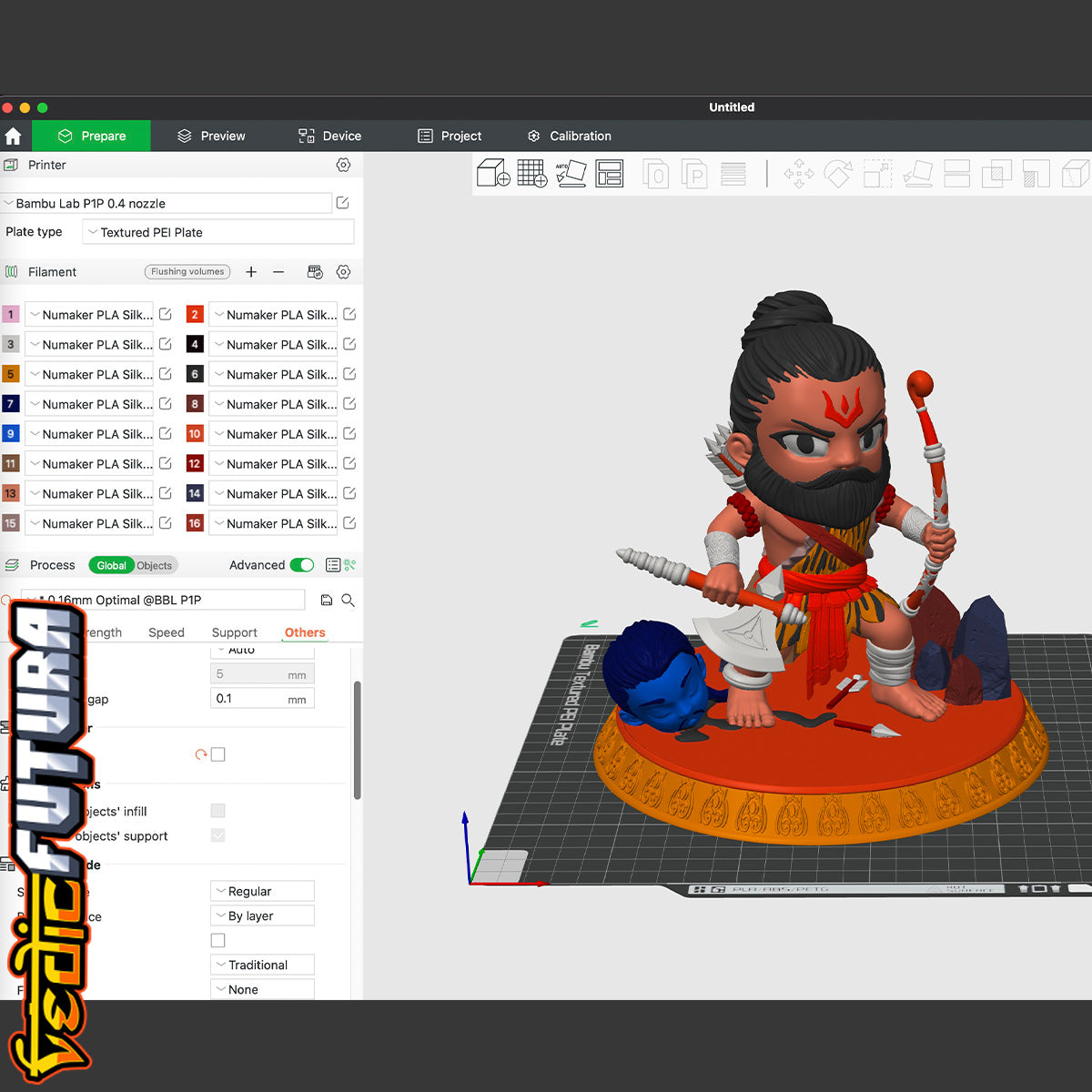Search process settings with magnifier icon
The image size is (1092, 1092).
point(348,600)
